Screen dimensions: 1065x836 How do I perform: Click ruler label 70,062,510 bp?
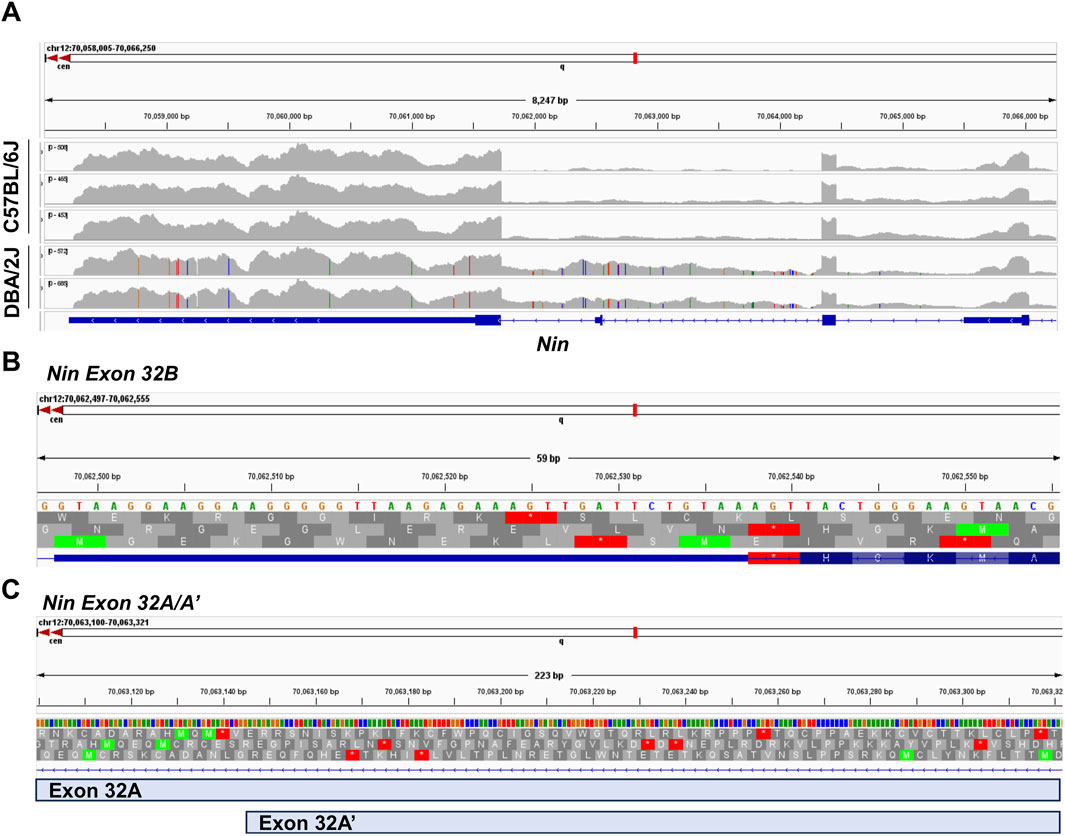pyautogui.click(x=271, y=475)
